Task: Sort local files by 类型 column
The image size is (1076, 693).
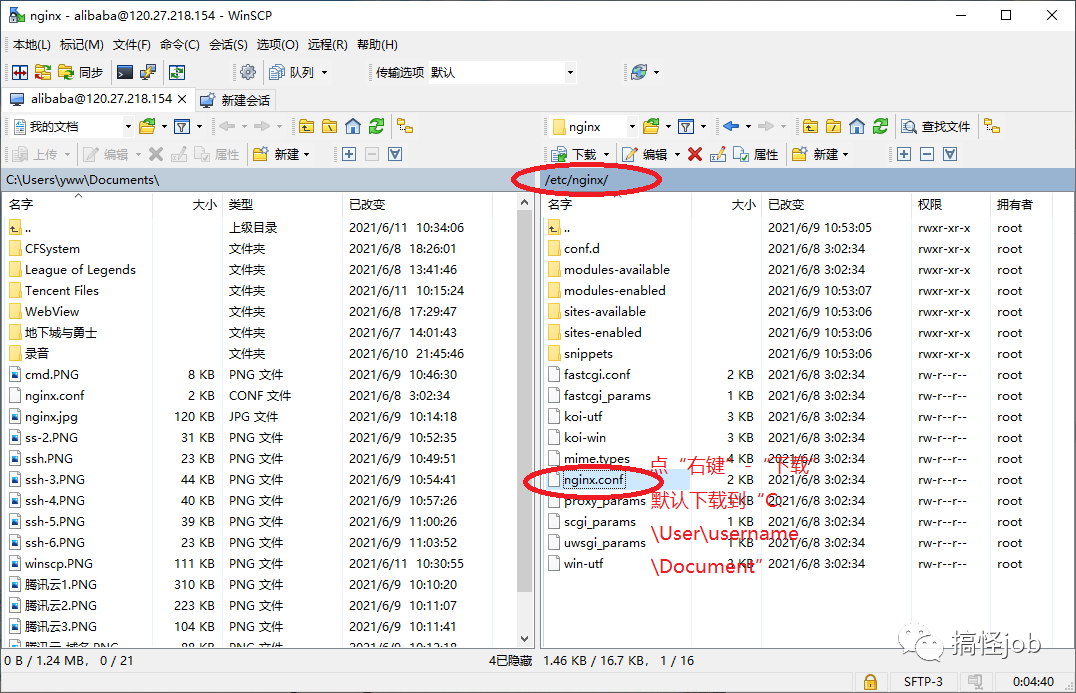Action: pos(282,204)
